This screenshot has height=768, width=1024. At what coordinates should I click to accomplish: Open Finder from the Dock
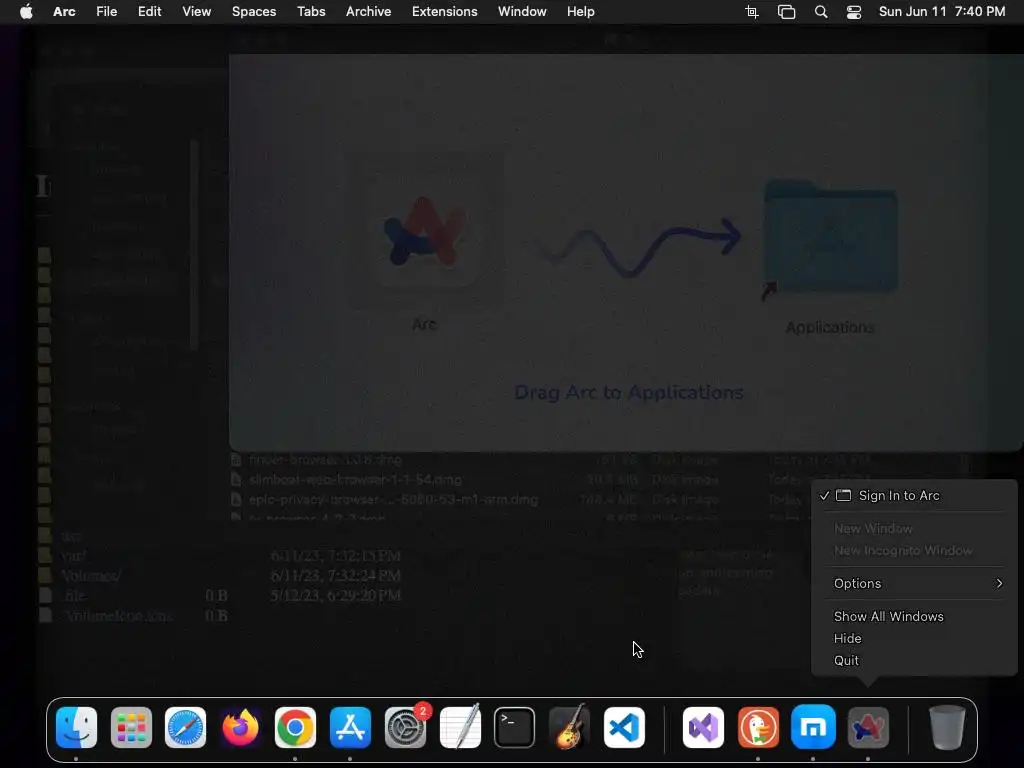pyautogui.click(x=76, y=728)
